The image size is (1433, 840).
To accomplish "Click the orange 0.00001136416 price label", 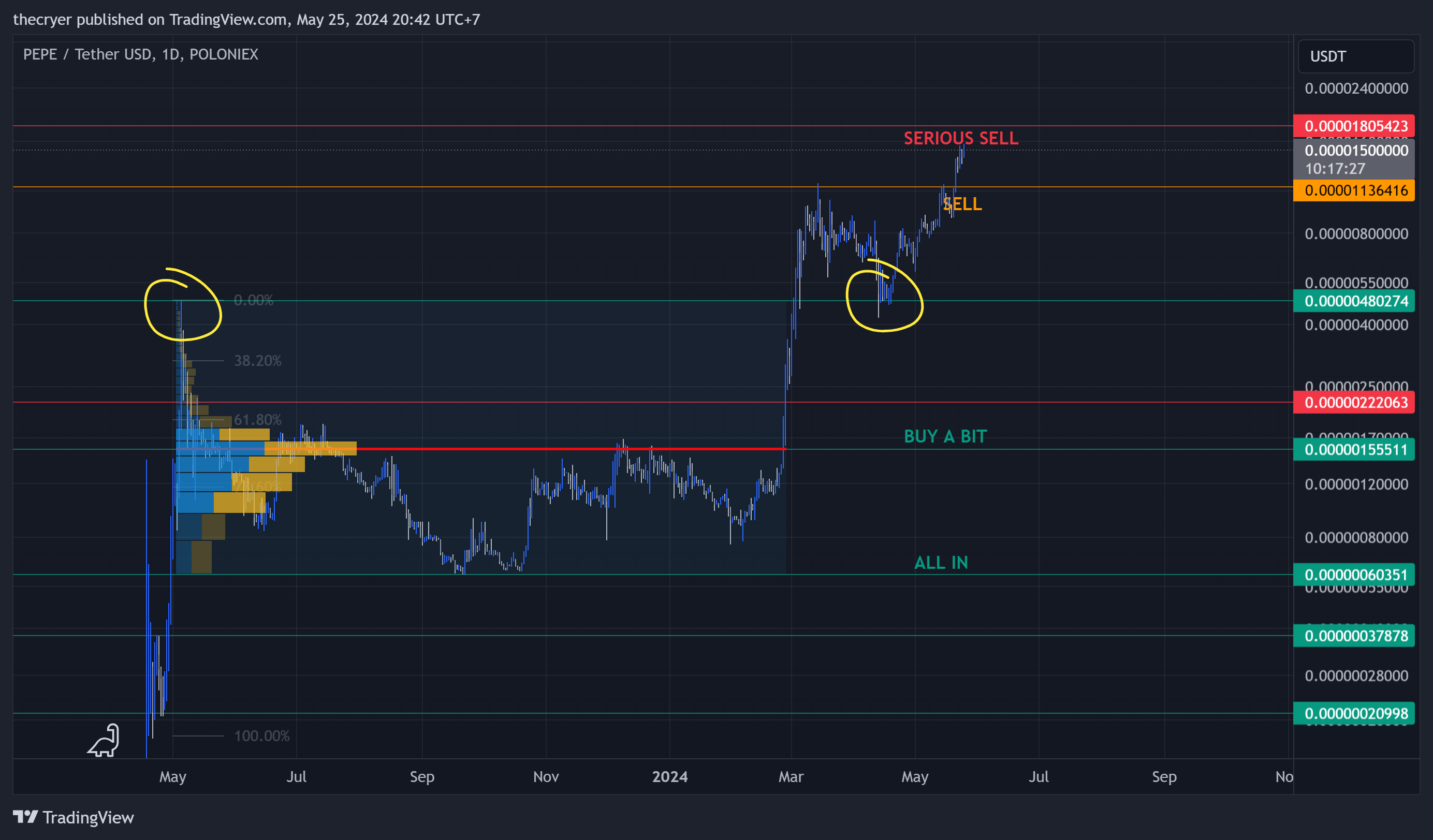I will click(x=1353, y=190).
